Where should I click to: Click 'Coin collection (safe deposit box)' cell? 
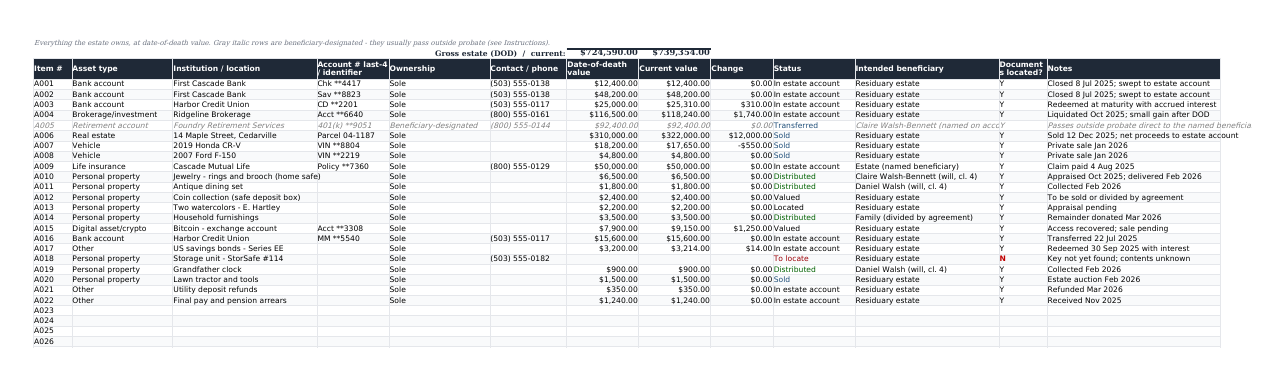tap(244, 197)
